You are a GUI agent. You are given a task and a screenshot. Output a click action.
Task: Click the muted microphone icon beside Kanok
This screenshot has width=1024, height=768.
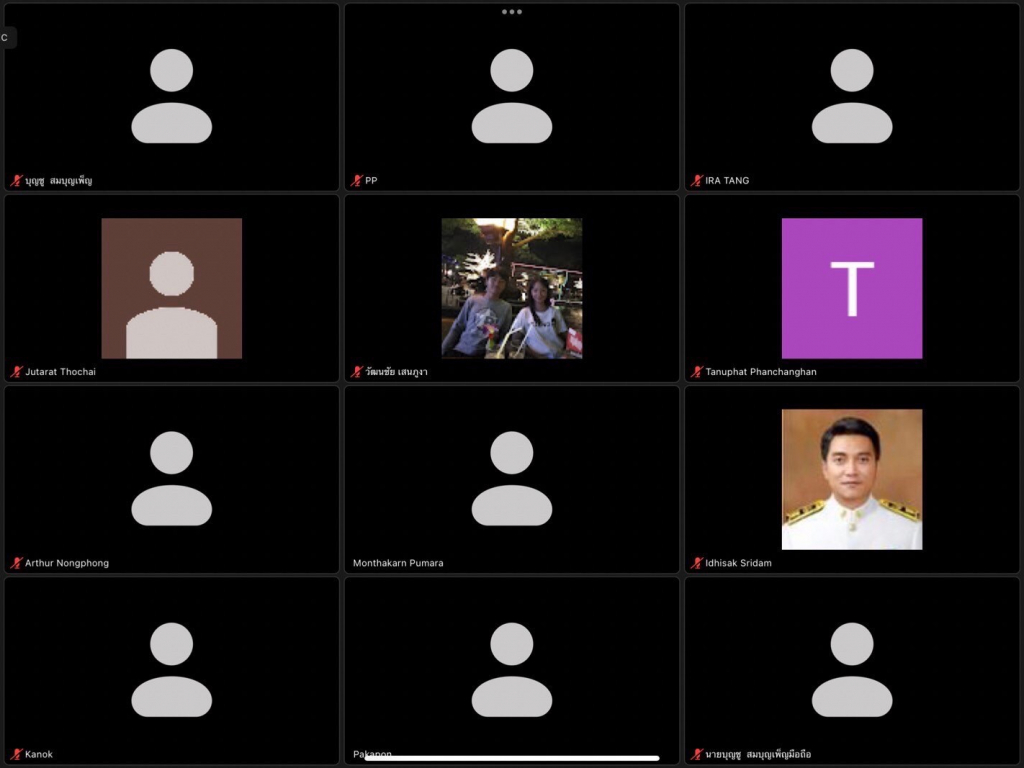point(16,754)
